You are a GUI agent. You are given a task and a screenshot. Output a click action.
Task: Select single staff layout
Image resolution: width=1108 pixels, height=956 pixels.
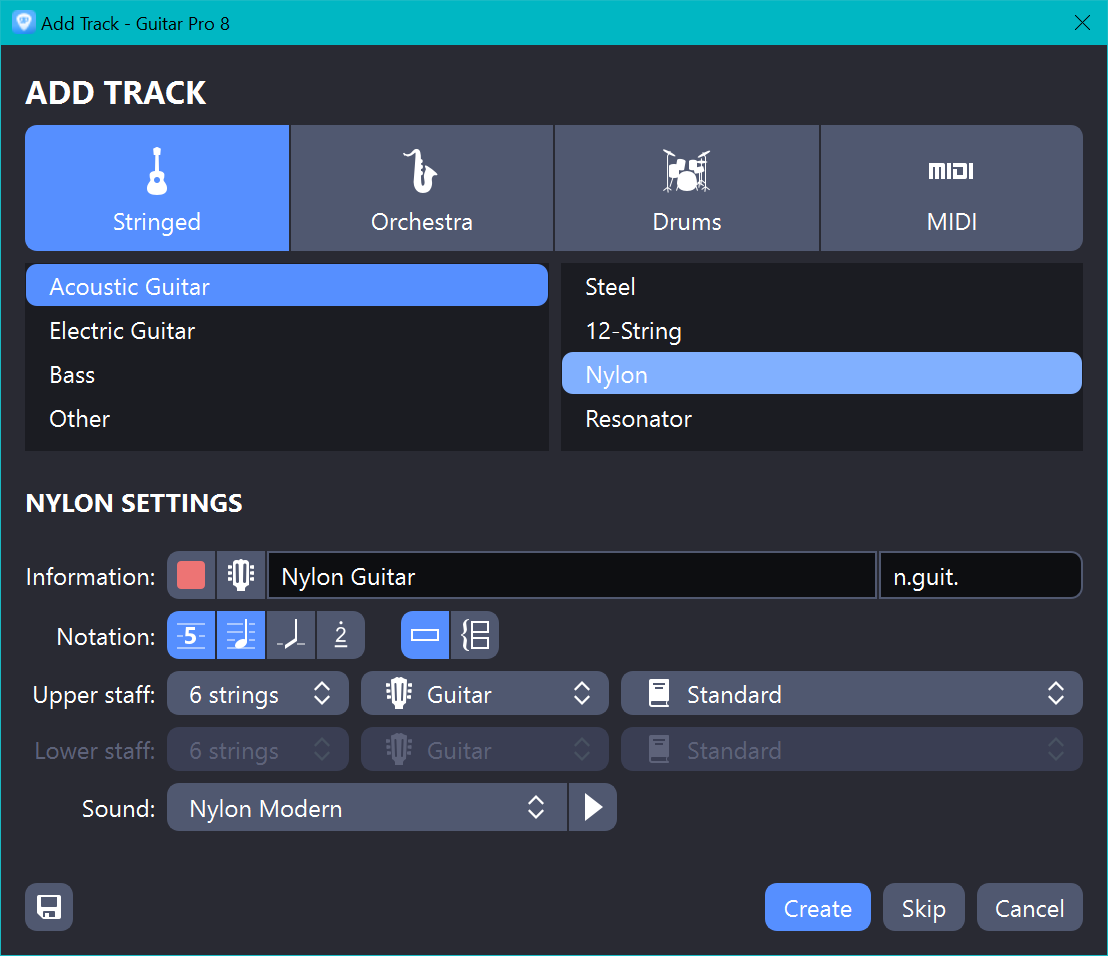[426, 636]
